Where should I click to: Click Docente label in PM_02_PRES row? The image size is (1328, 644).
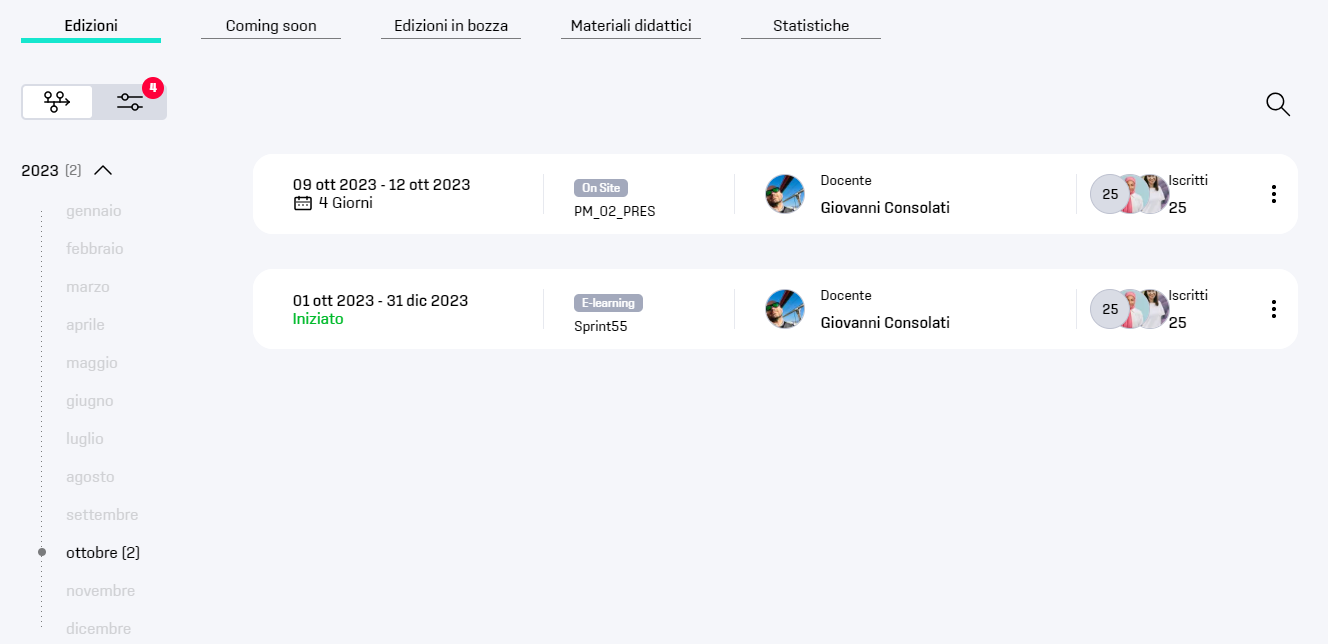click(846, 181)
